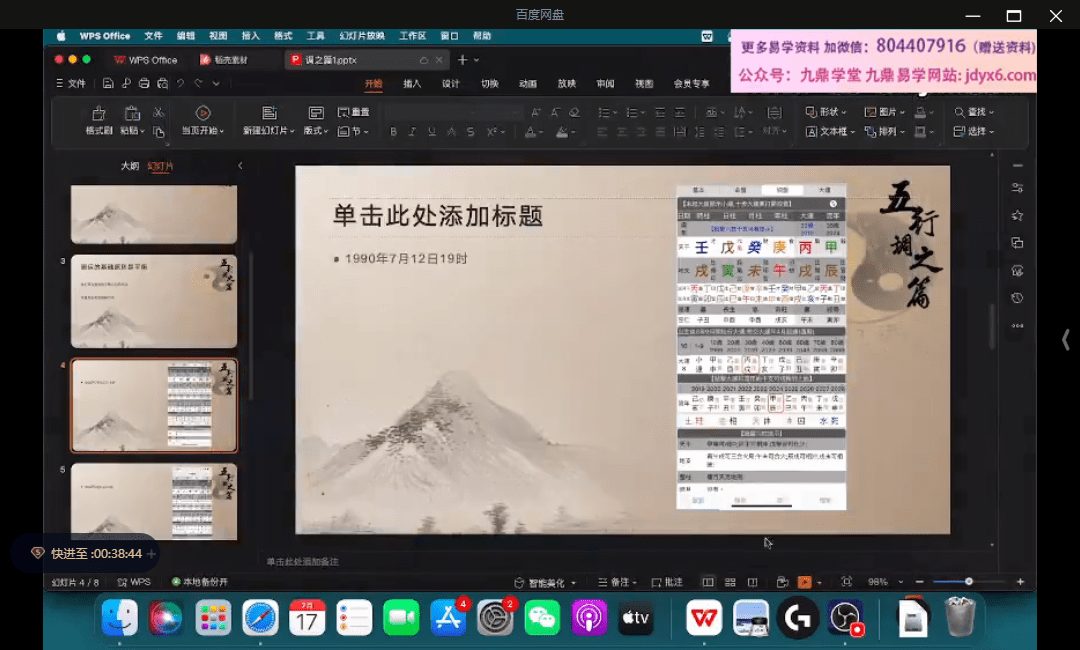This screenshot has width=1080, height=650.
Task: Select slide 3 thumbnail in panel
Action: tap(154, 301)
